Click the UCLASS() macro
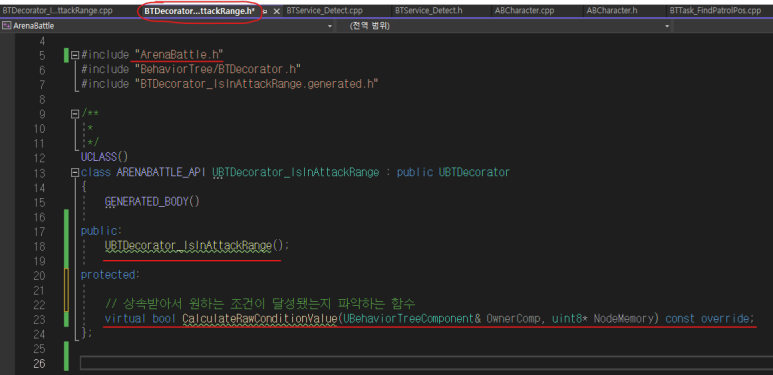 [x=105, y=157]
